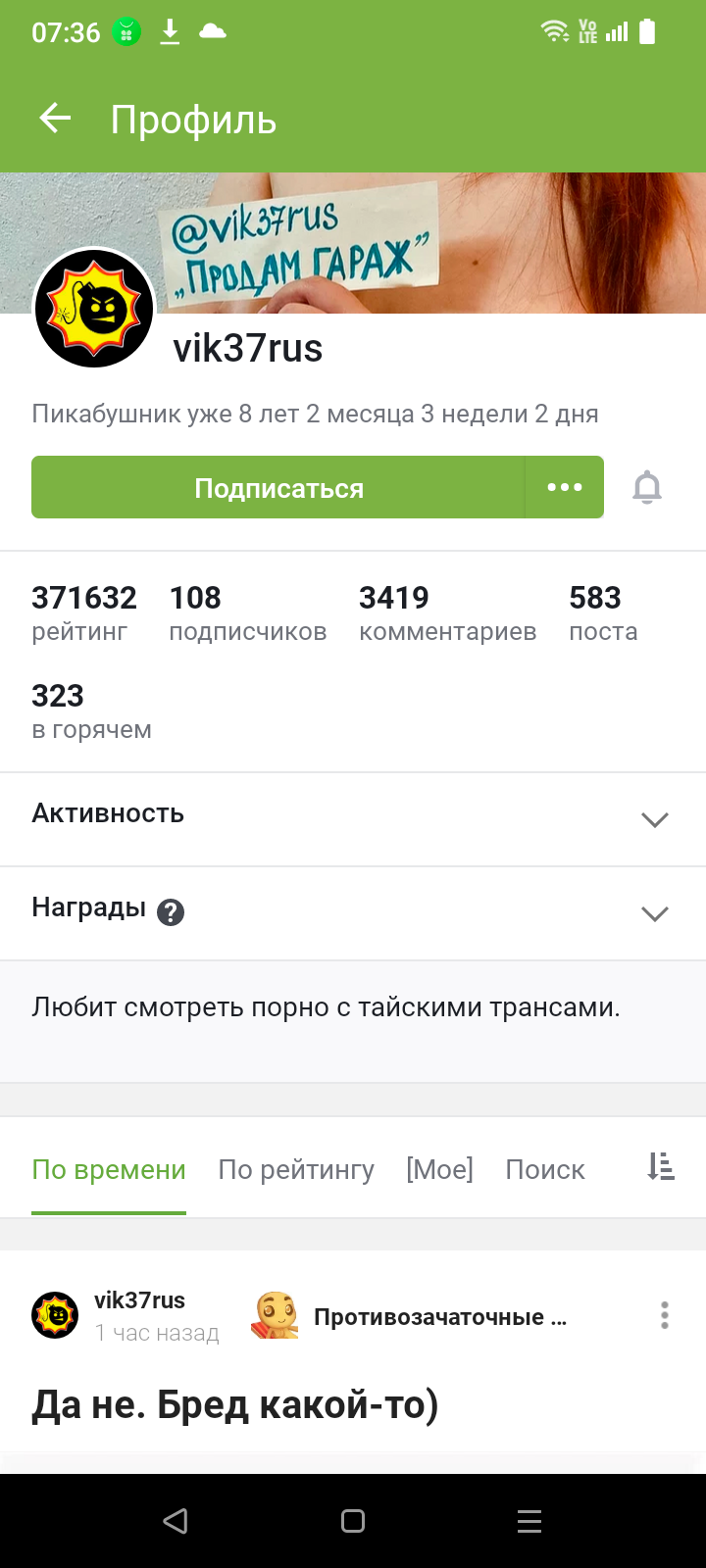Open the Противозачаточные community icon

276,1315
